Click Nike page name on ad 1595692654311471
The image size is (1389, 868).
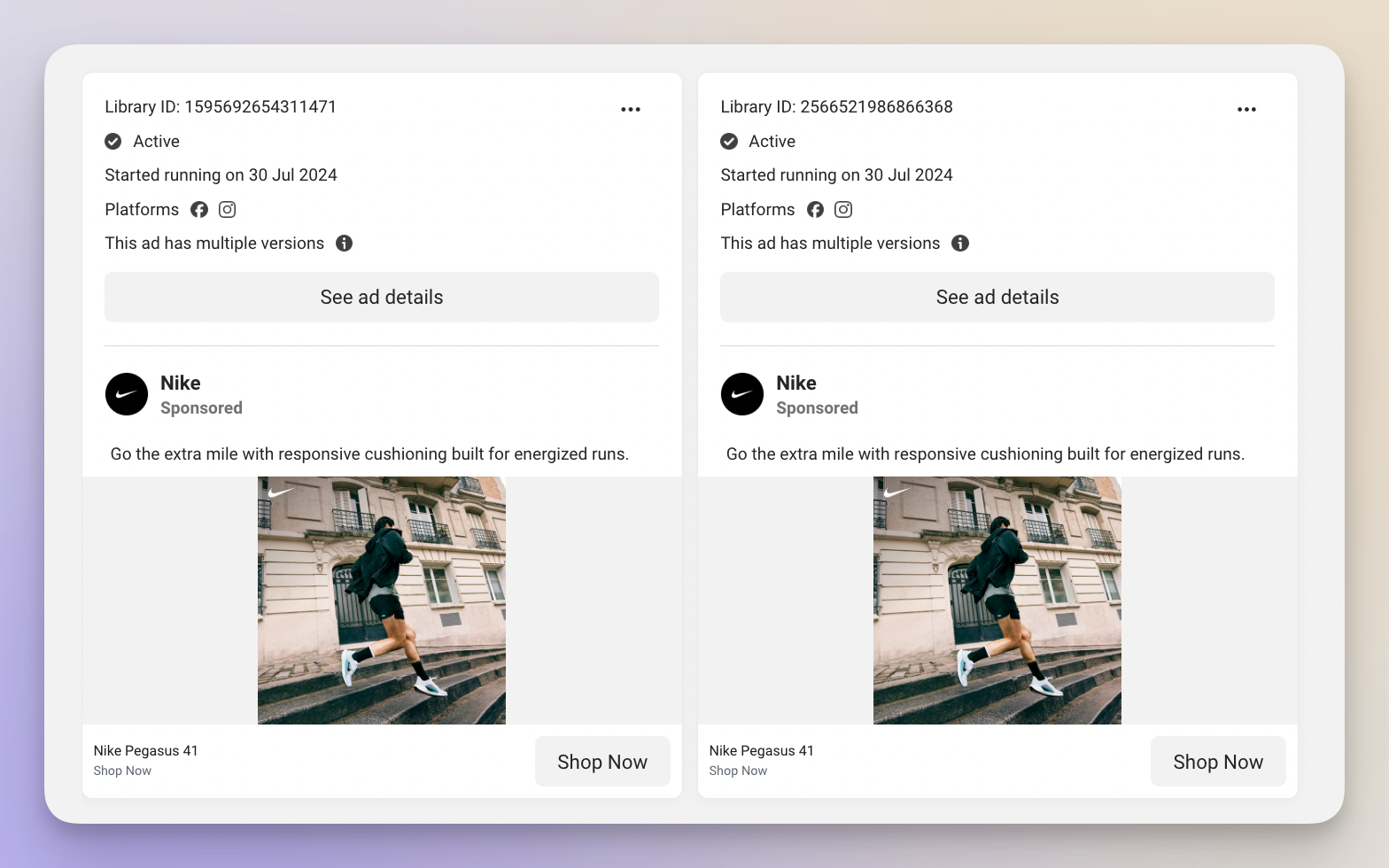coord(181,384)
